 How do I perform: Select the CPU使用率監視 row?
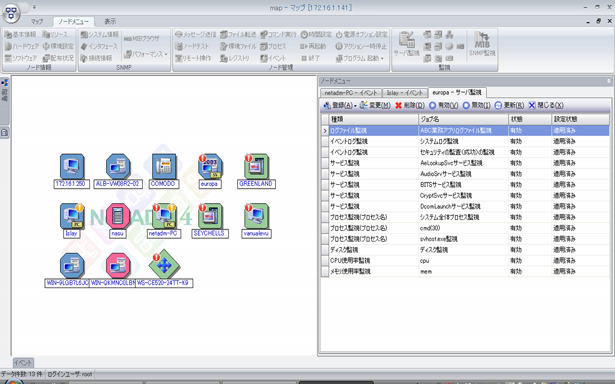(x=465, y=260)
